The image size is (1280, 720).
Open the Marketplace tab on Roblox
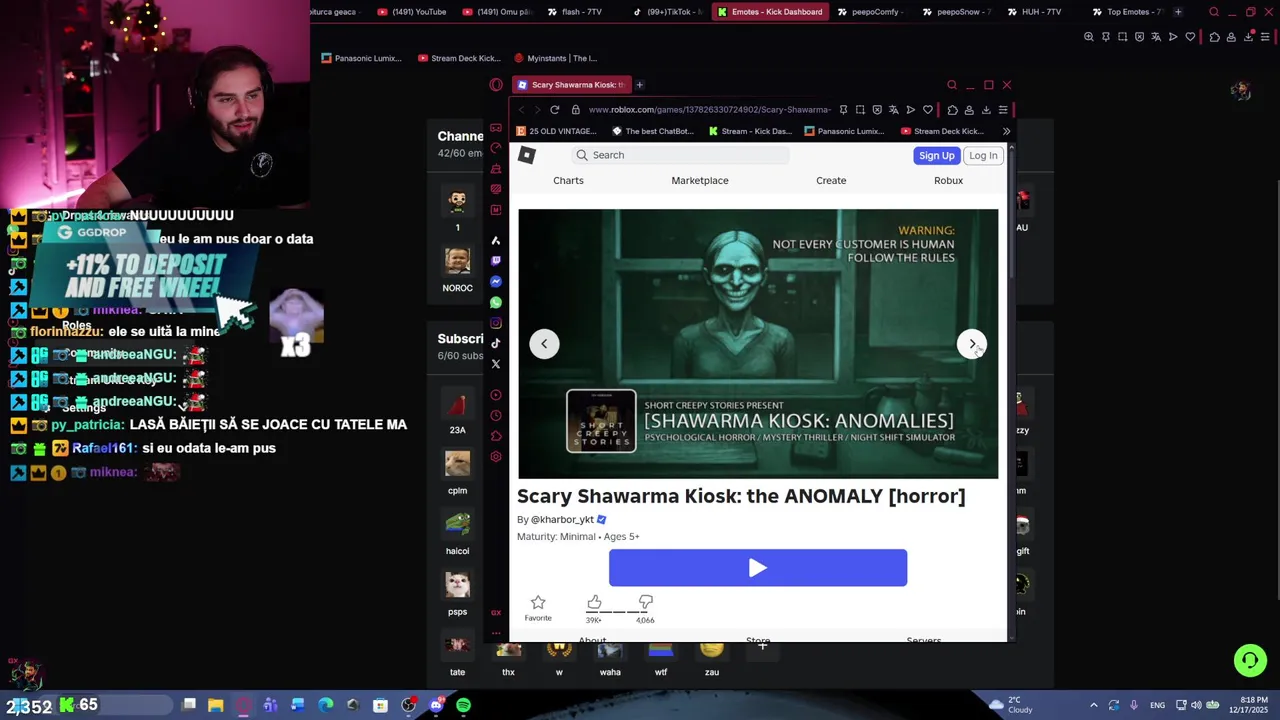click(x=700, y=181)
